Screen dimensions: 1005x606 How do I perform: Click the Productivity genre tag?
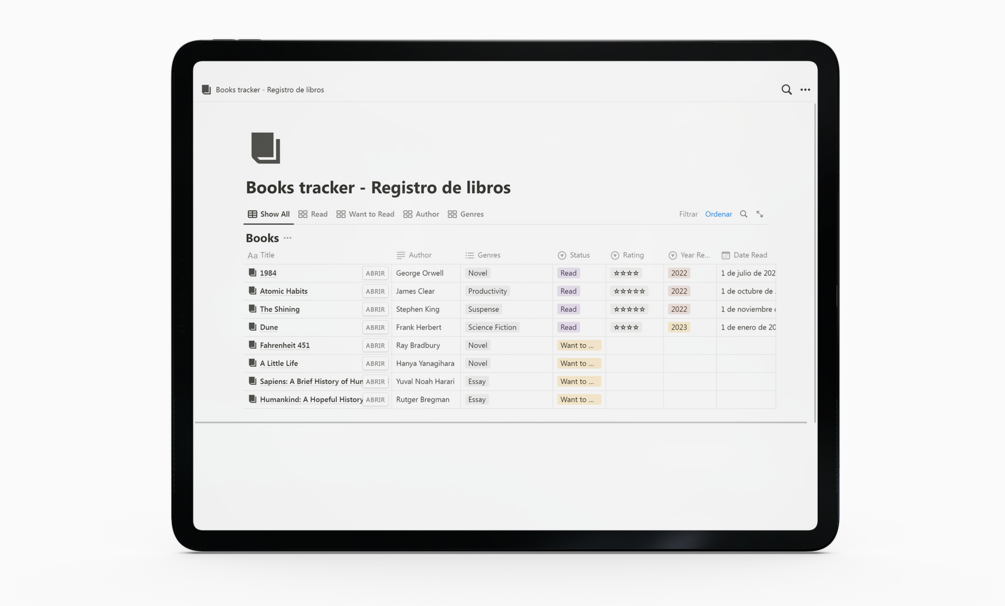pos(487,291)
